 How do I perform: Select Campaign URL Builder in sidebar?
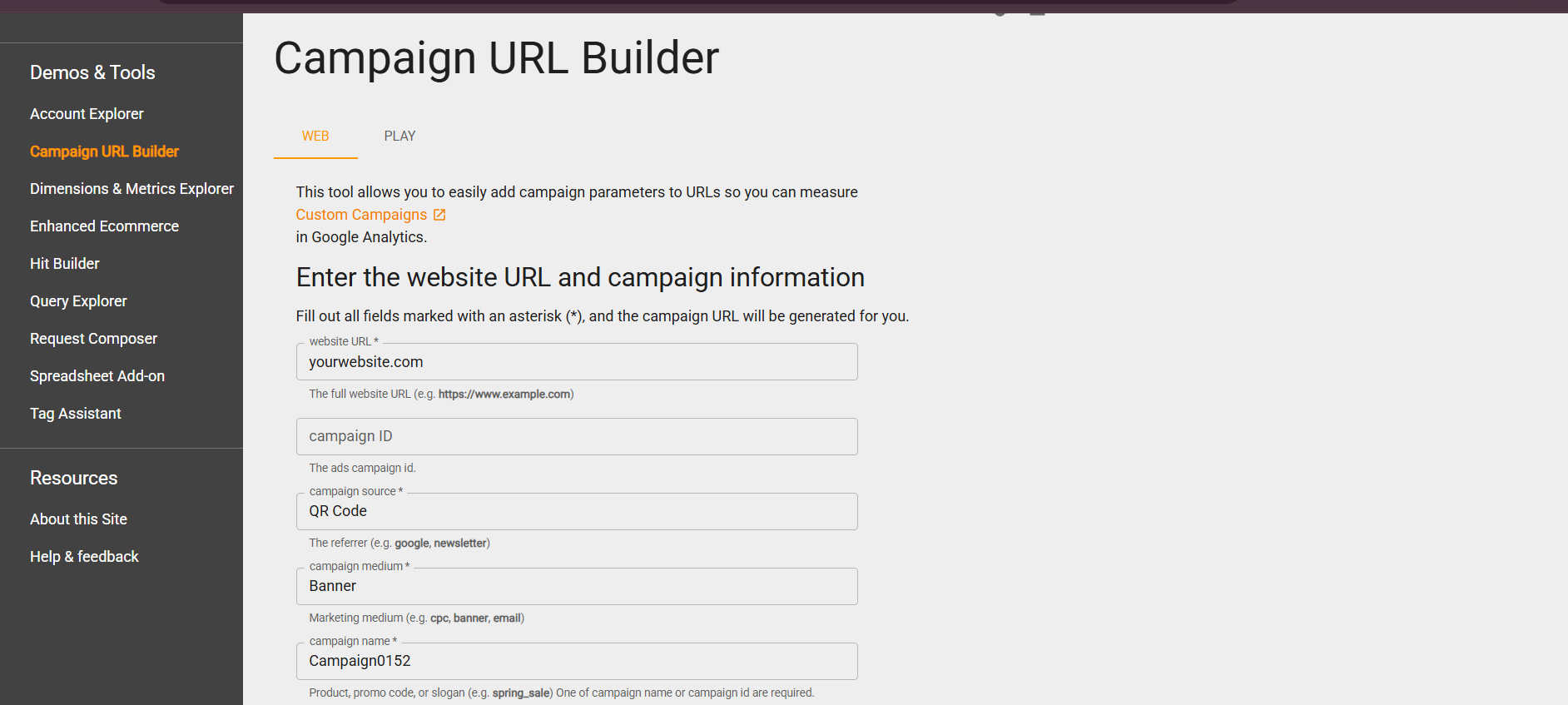[104, 151]
